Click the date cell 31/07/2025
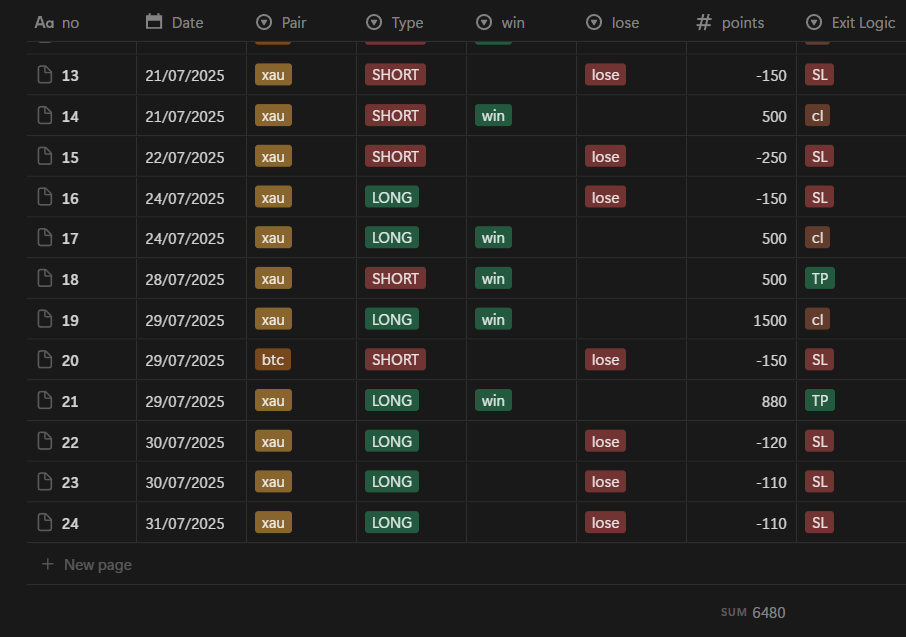The image size is (906, 637). tap(185, 523)
